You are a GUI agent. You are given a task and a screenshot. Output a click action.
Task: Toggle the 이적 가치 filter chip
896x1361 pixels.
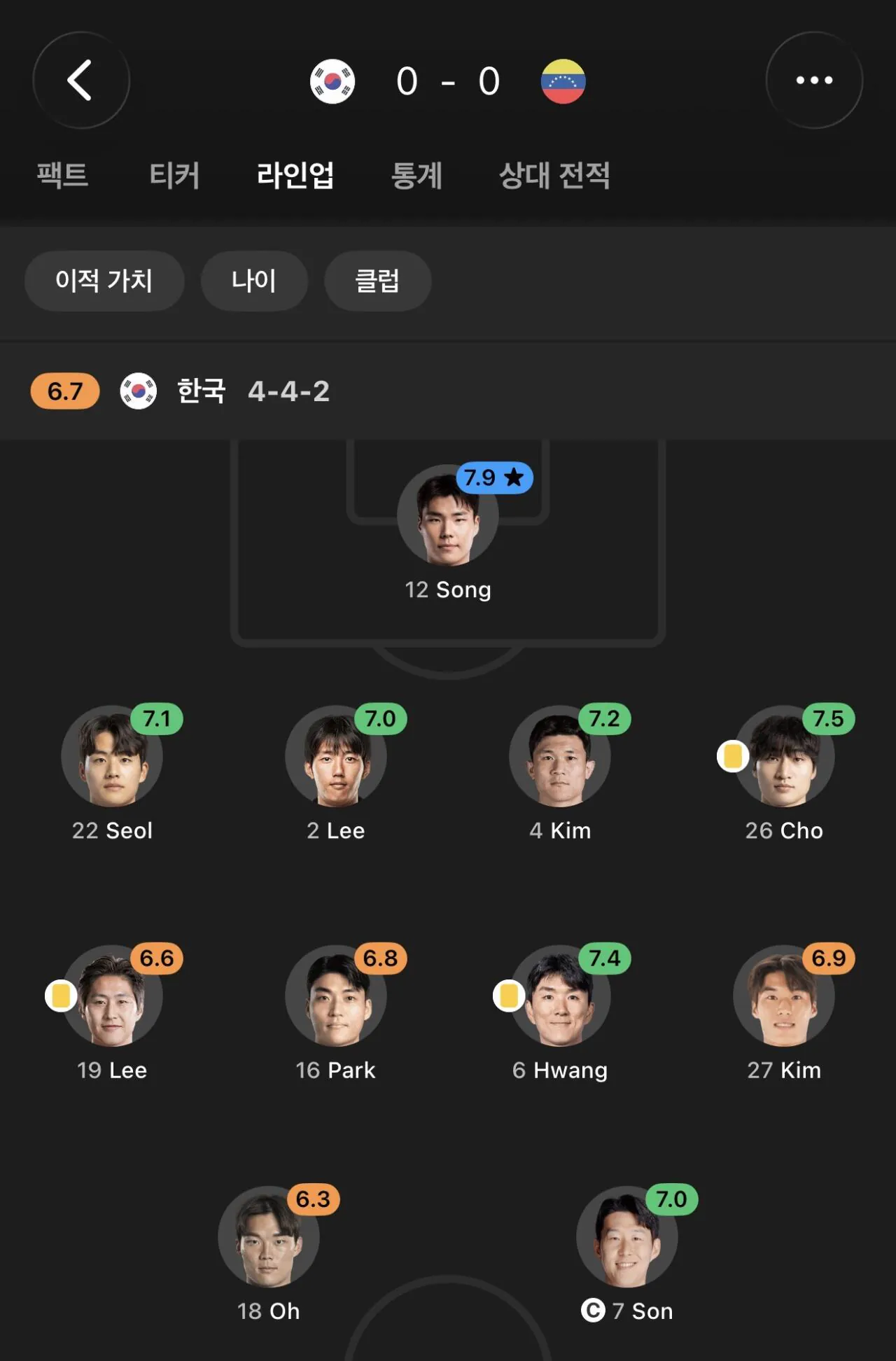click(x=104, y=281)
